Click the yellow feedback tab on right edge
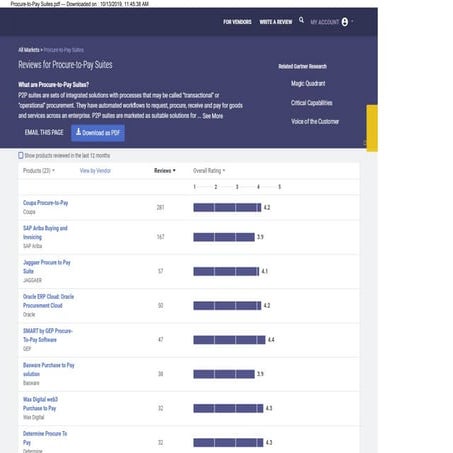 372,128
